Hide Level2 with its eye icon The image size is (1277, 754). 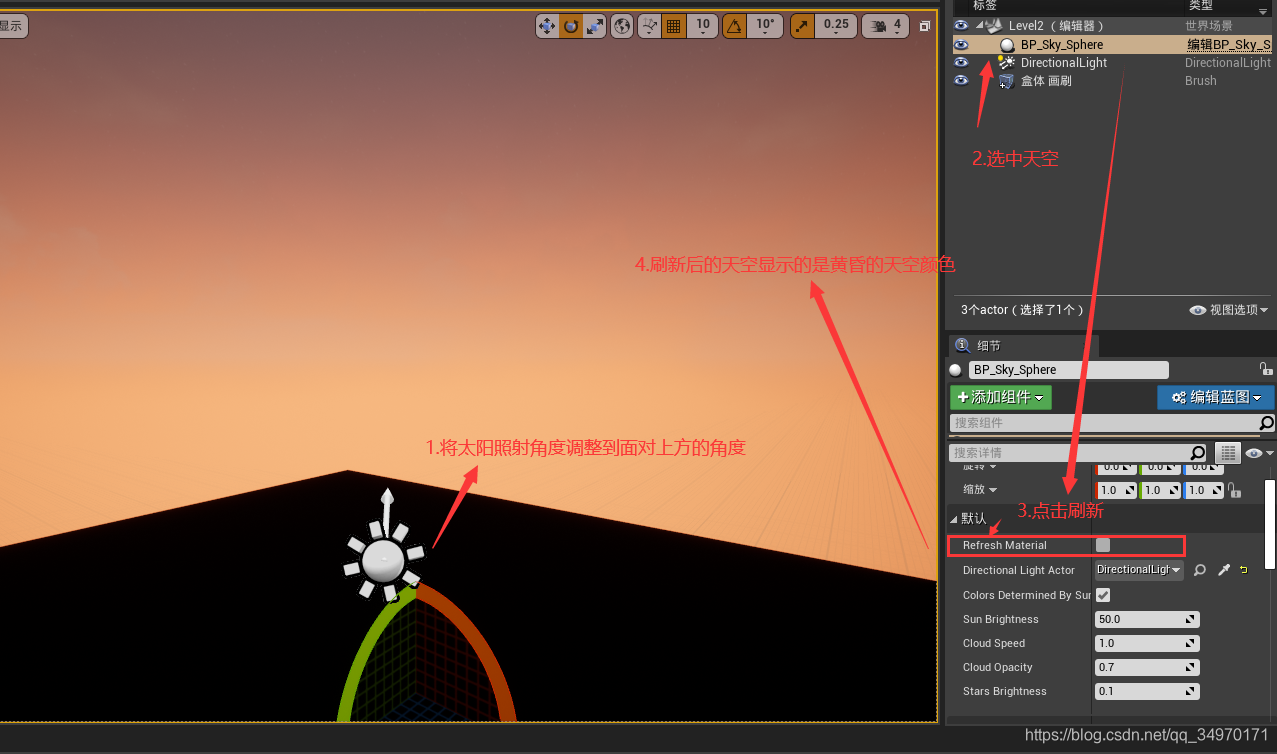961,26
